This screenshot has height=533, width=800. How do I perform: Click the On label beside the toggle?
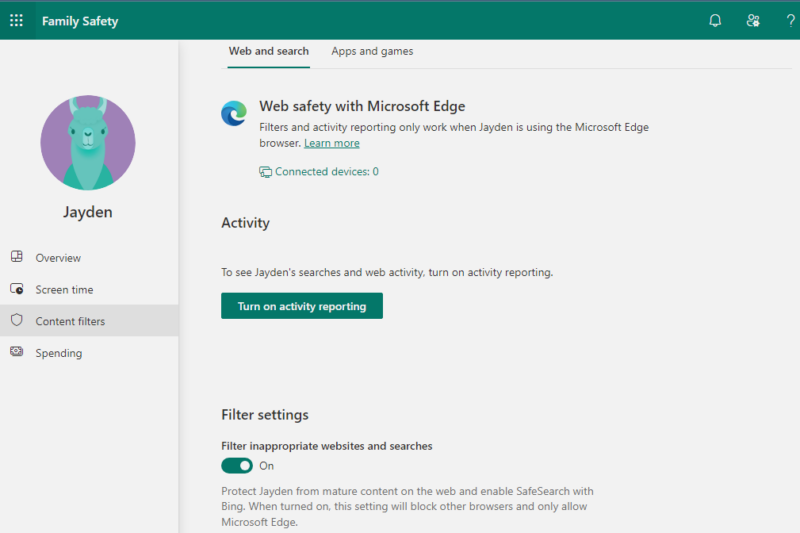(x=266, y=466)
